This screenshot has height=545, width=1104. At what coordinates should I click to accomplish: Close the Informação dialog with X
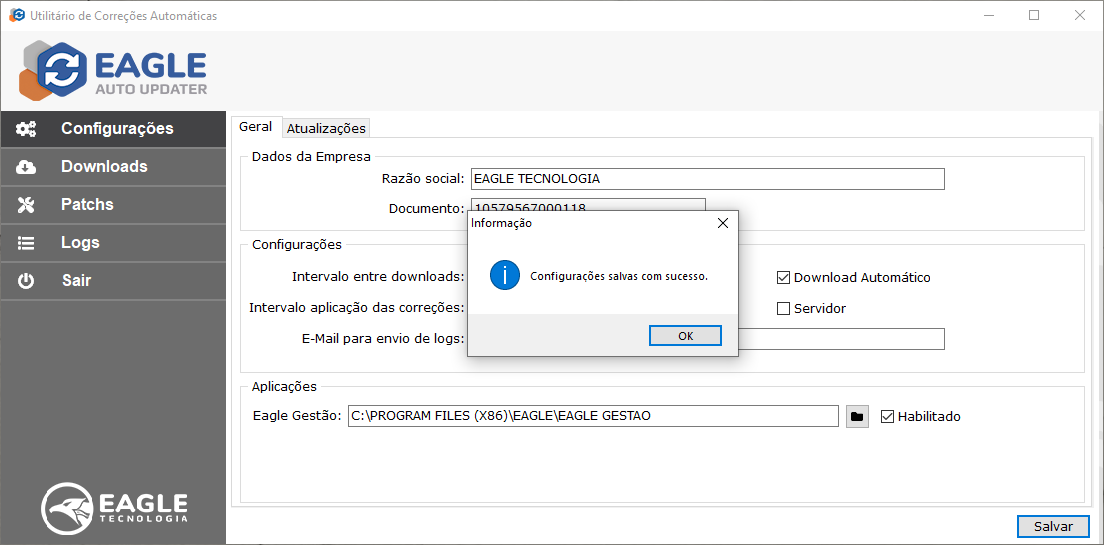[x=722, y=224]
